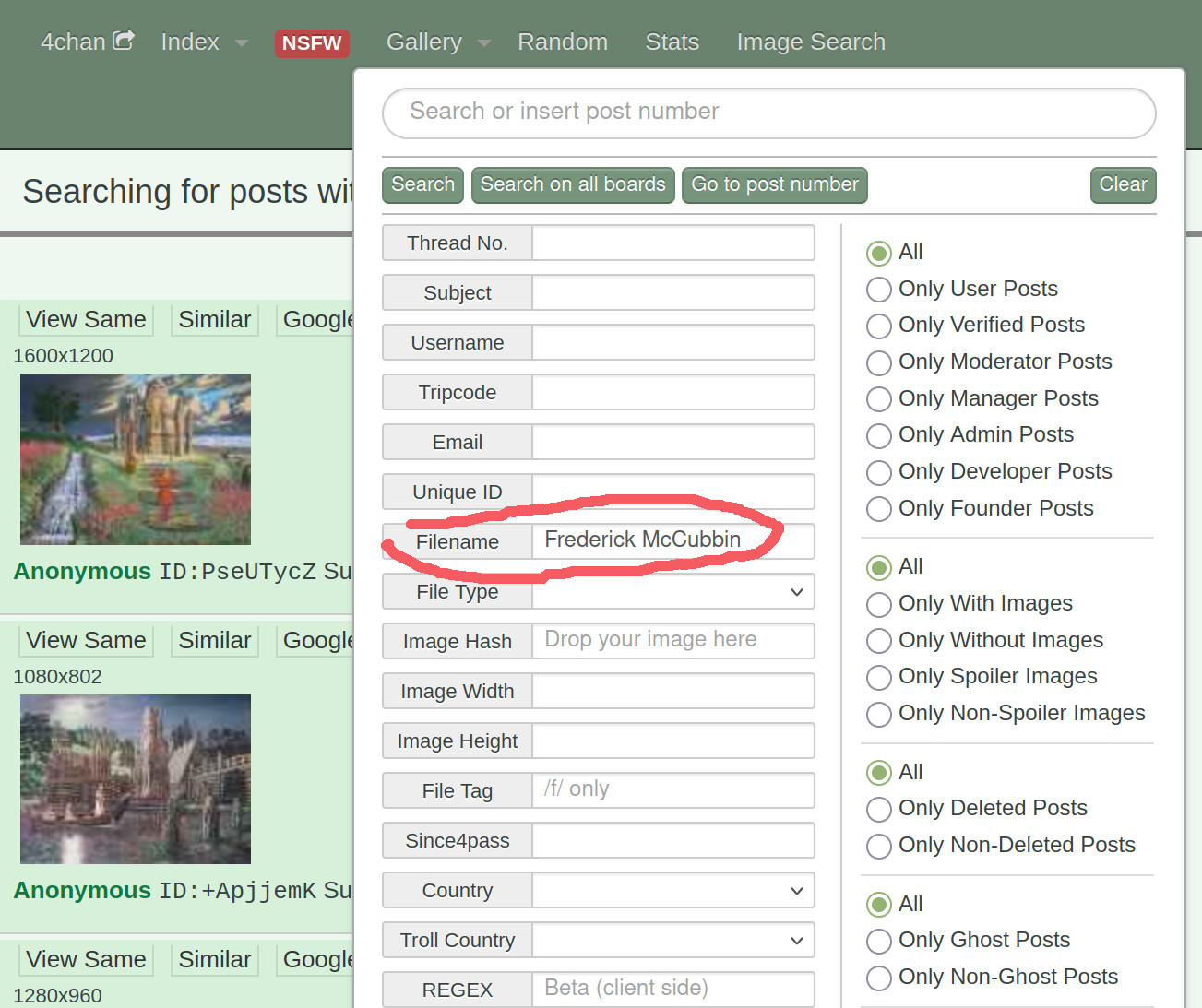Go to the Random page
The width and height of the screenshot is (1202, 1008).
[x=563, y=42]
